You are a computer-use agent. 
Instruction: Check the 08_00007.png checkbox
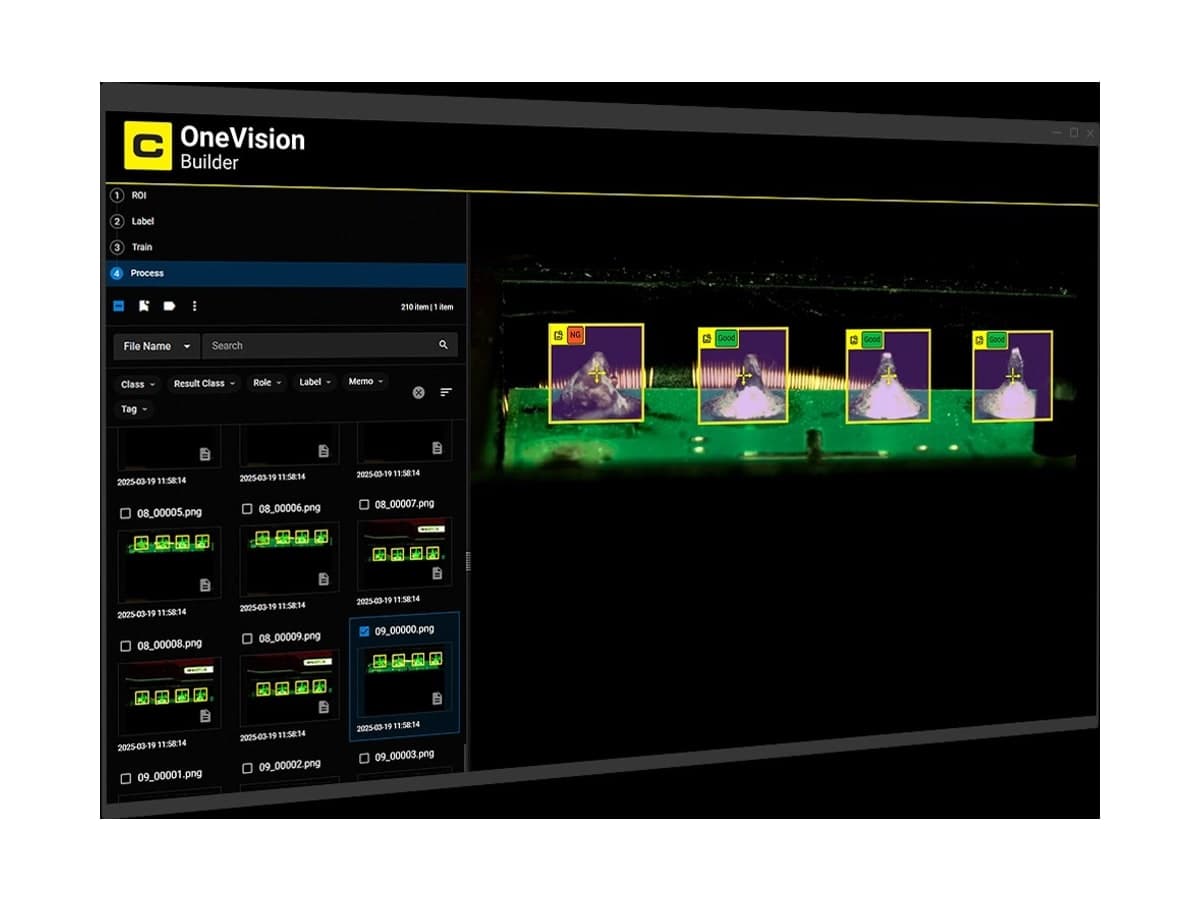pos(364,504)
